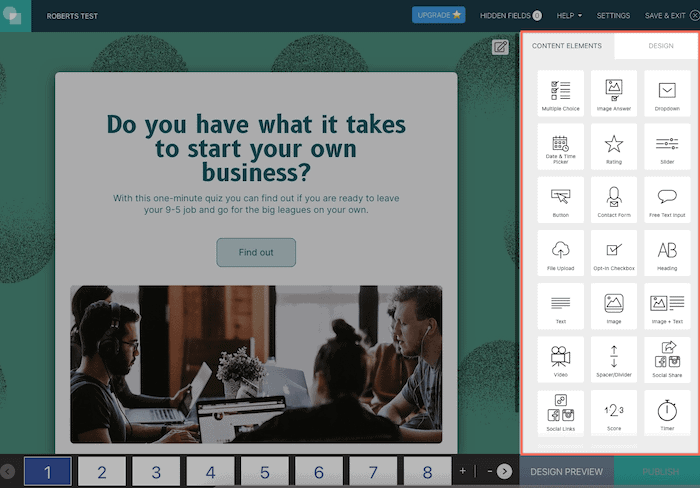Go to page 2
The image size is (700, 488).
[102, 471]
